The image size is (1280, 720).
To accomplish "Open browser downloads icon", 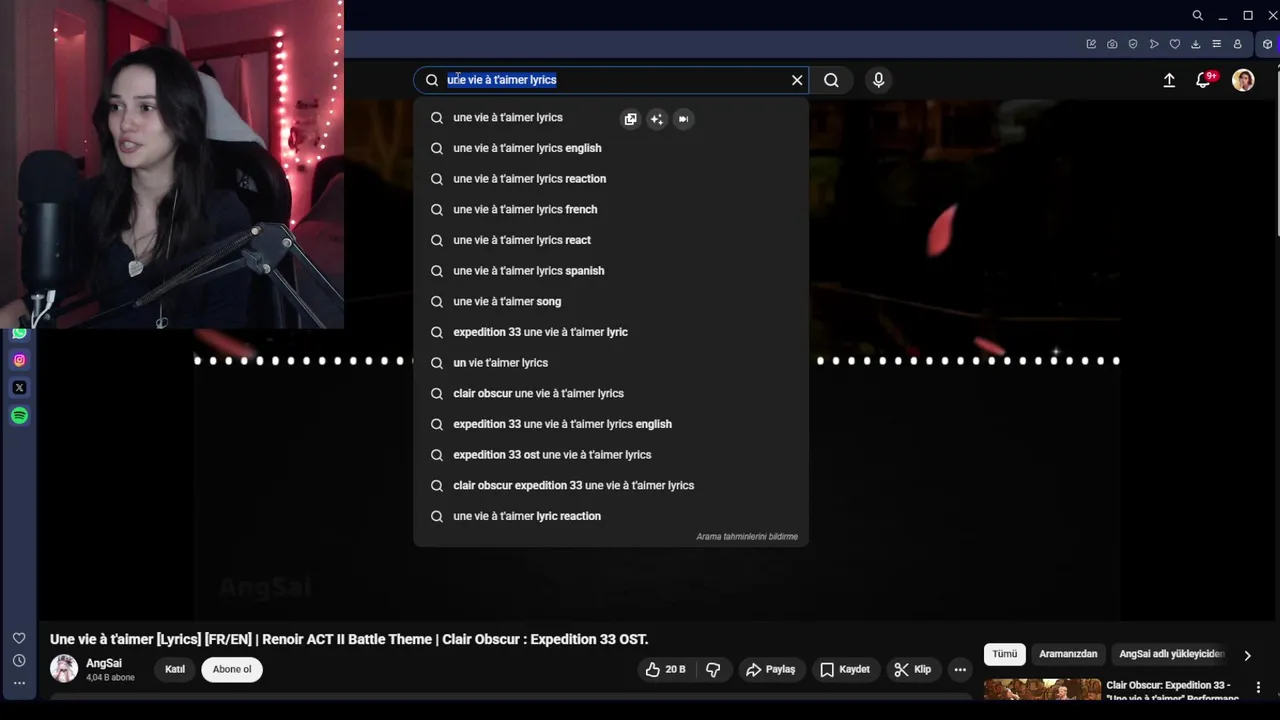I will (x=1195, y=44).
